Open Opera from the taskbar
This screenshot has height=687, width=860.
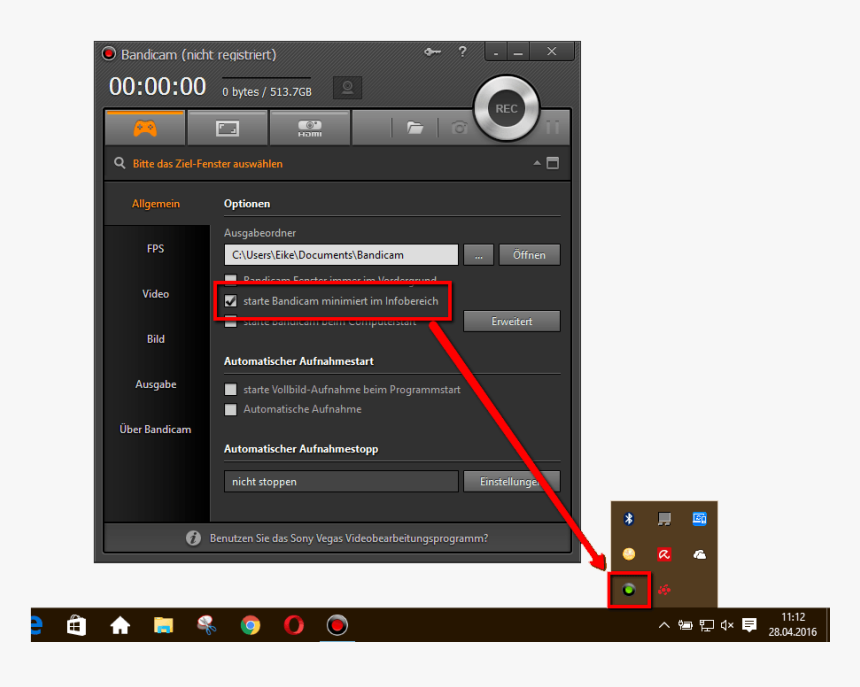pos(293,625)
